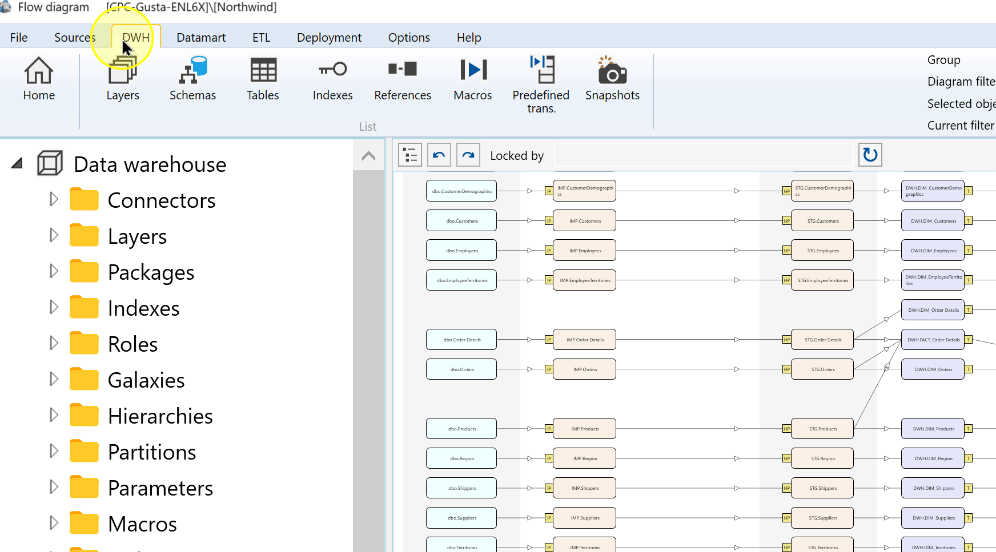This screenshot has height=552, width=996.
Task: Expand the Hierarchies tree node
Action: (x=54, y=415)
